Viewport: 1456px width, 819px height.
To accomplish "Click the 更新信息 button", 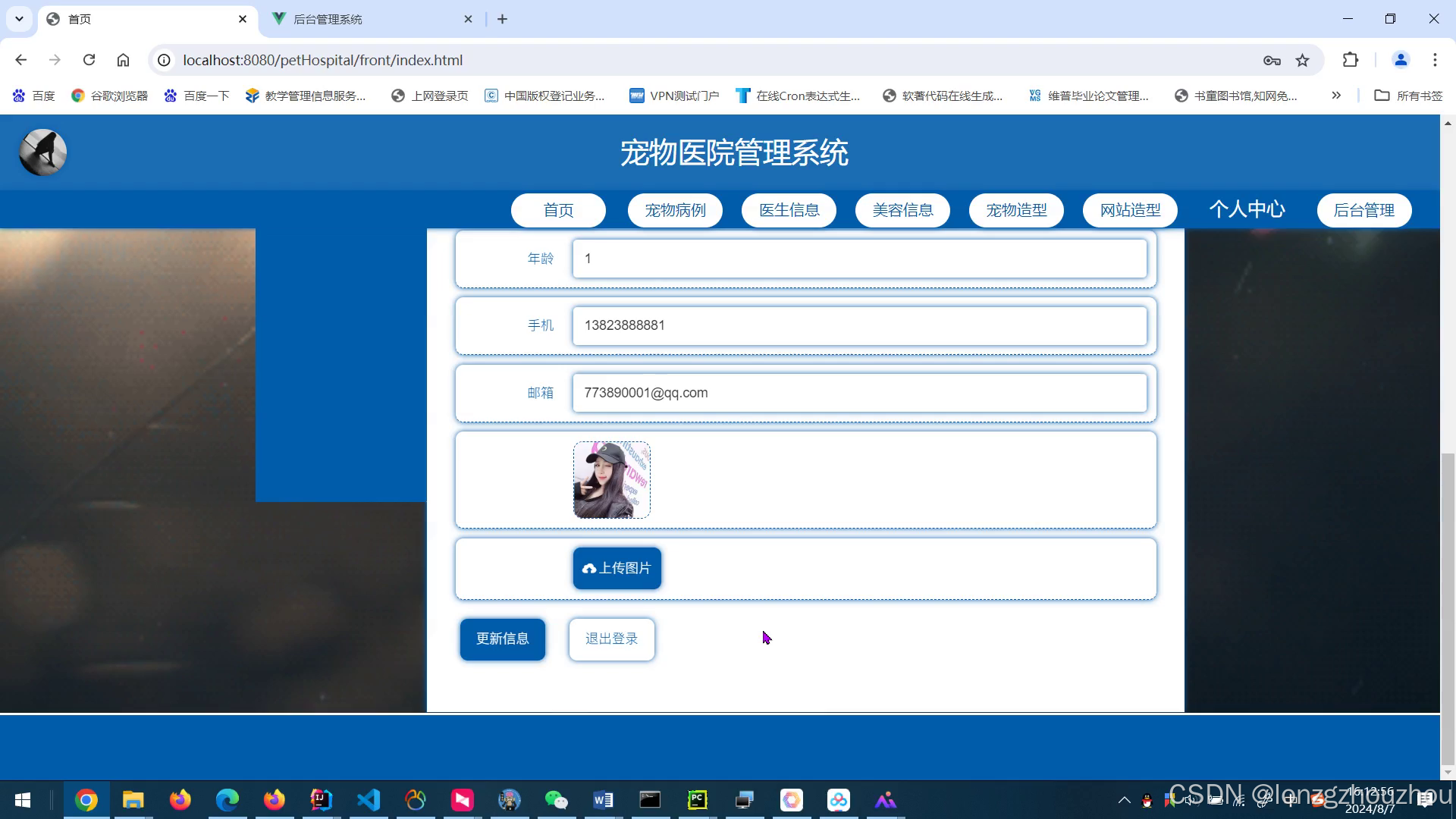I will click(x=502, y=639).
